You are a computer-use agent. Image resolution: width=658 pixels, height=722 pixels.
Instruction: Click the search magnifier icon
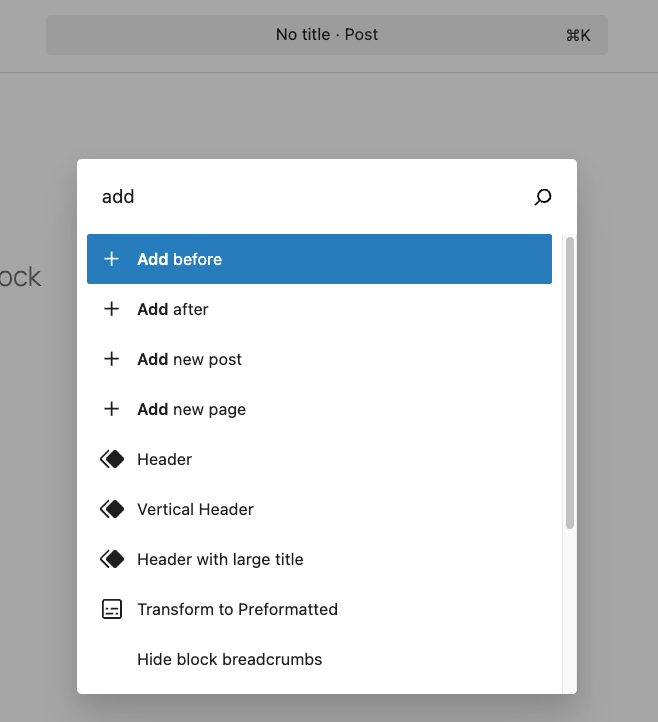click(x=542, y=197)
